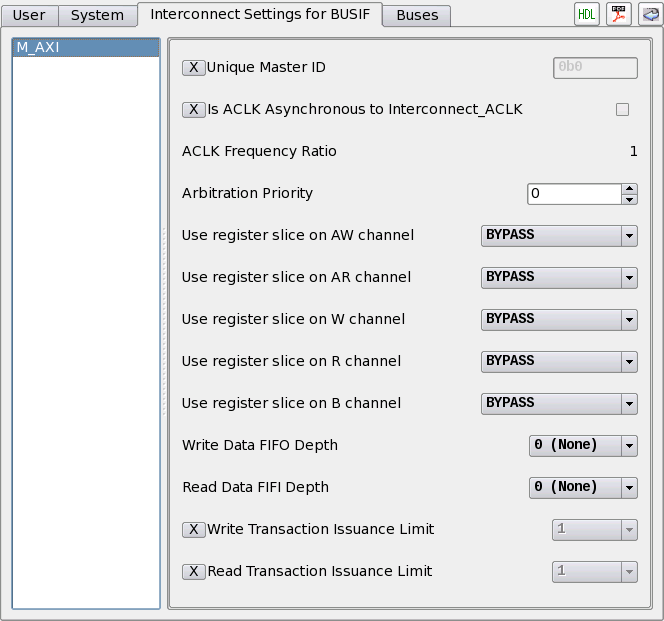
Task: Click the Arbitration Priority label
Action: click(247, 193)
